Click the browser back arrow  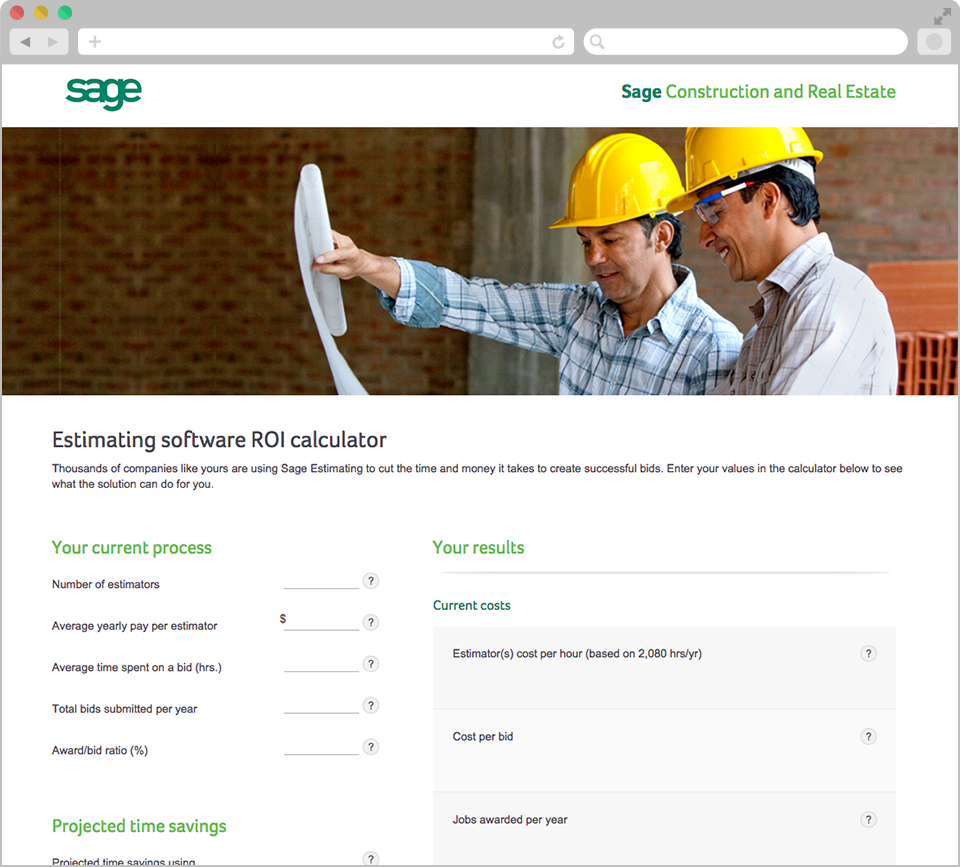coord(25,42)
